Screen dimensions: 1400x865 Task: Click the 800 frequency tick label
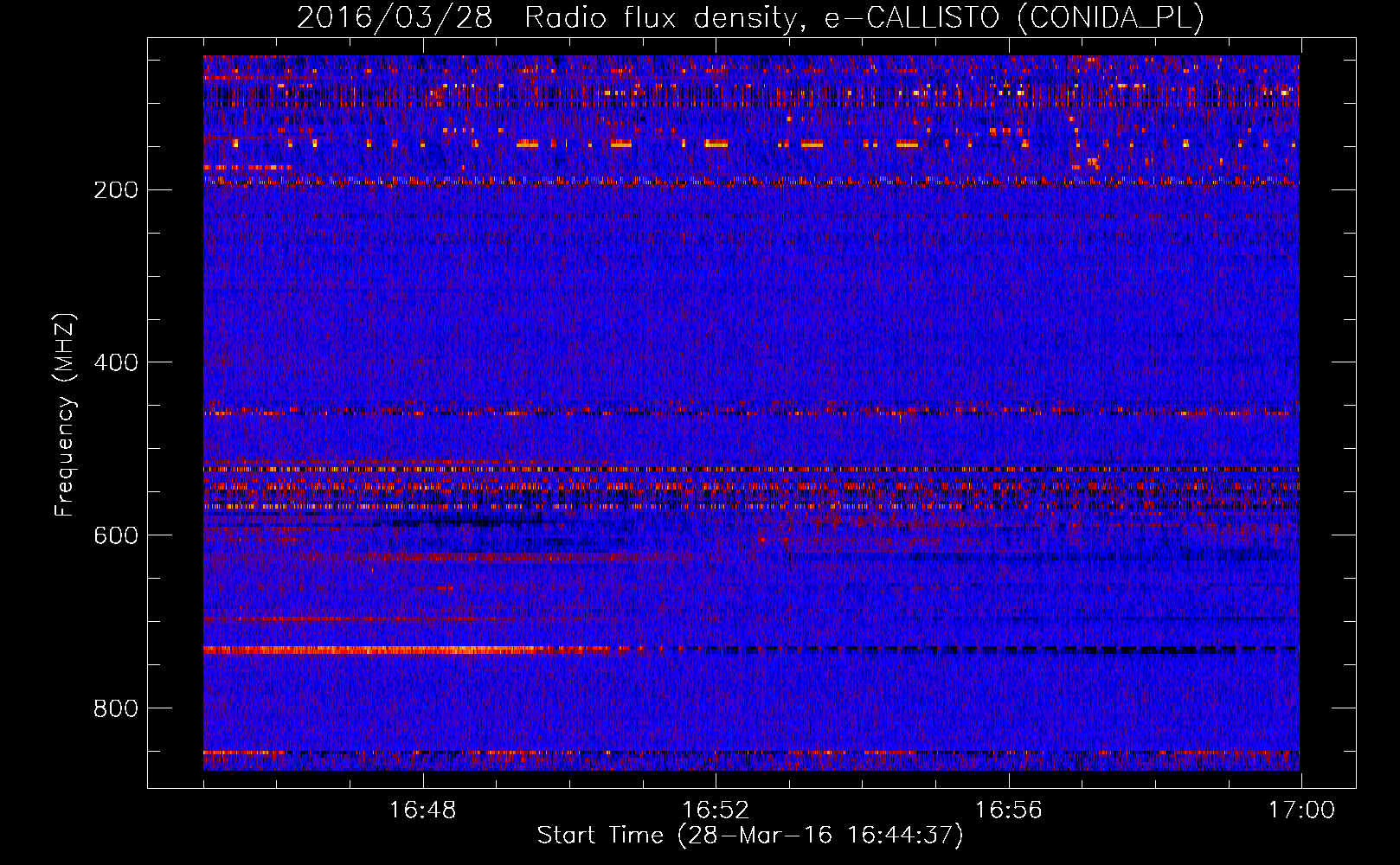[115, 708]
